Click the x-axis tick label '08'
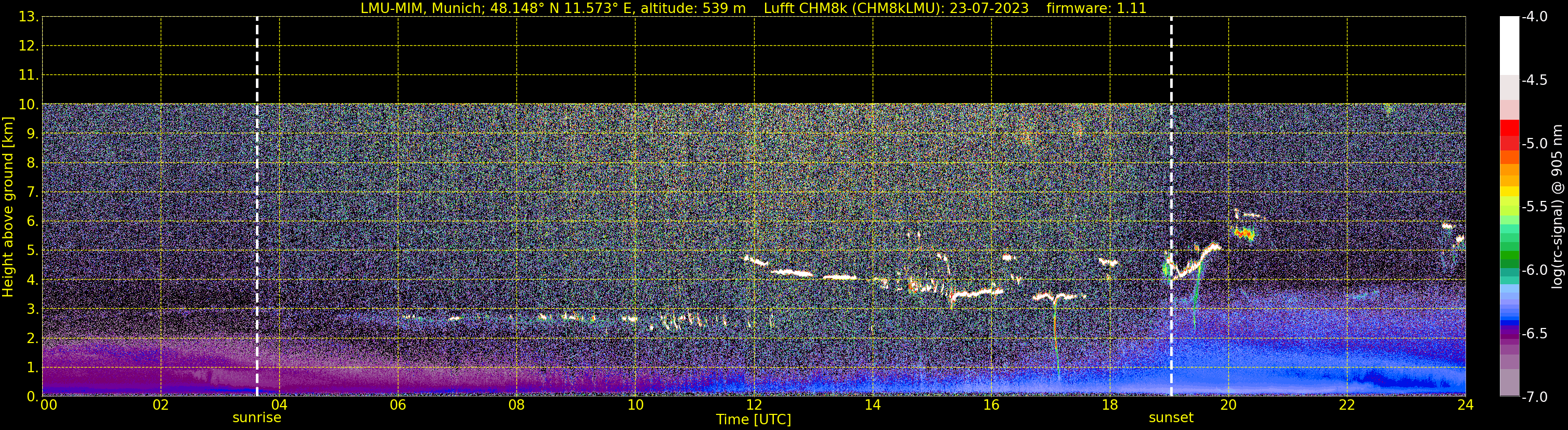1568x430 pixels. click(x=517, y=405)
